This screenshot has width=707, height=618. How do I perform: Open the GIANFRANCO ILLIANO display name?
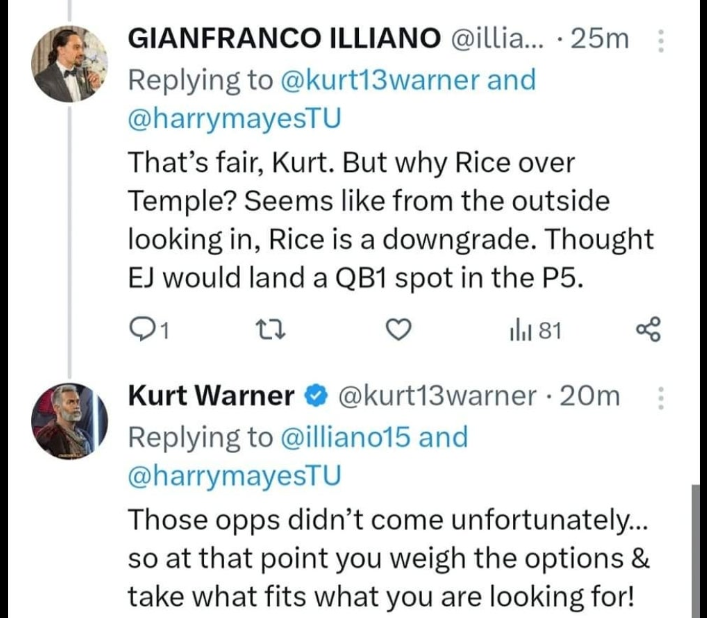[284, 39]
